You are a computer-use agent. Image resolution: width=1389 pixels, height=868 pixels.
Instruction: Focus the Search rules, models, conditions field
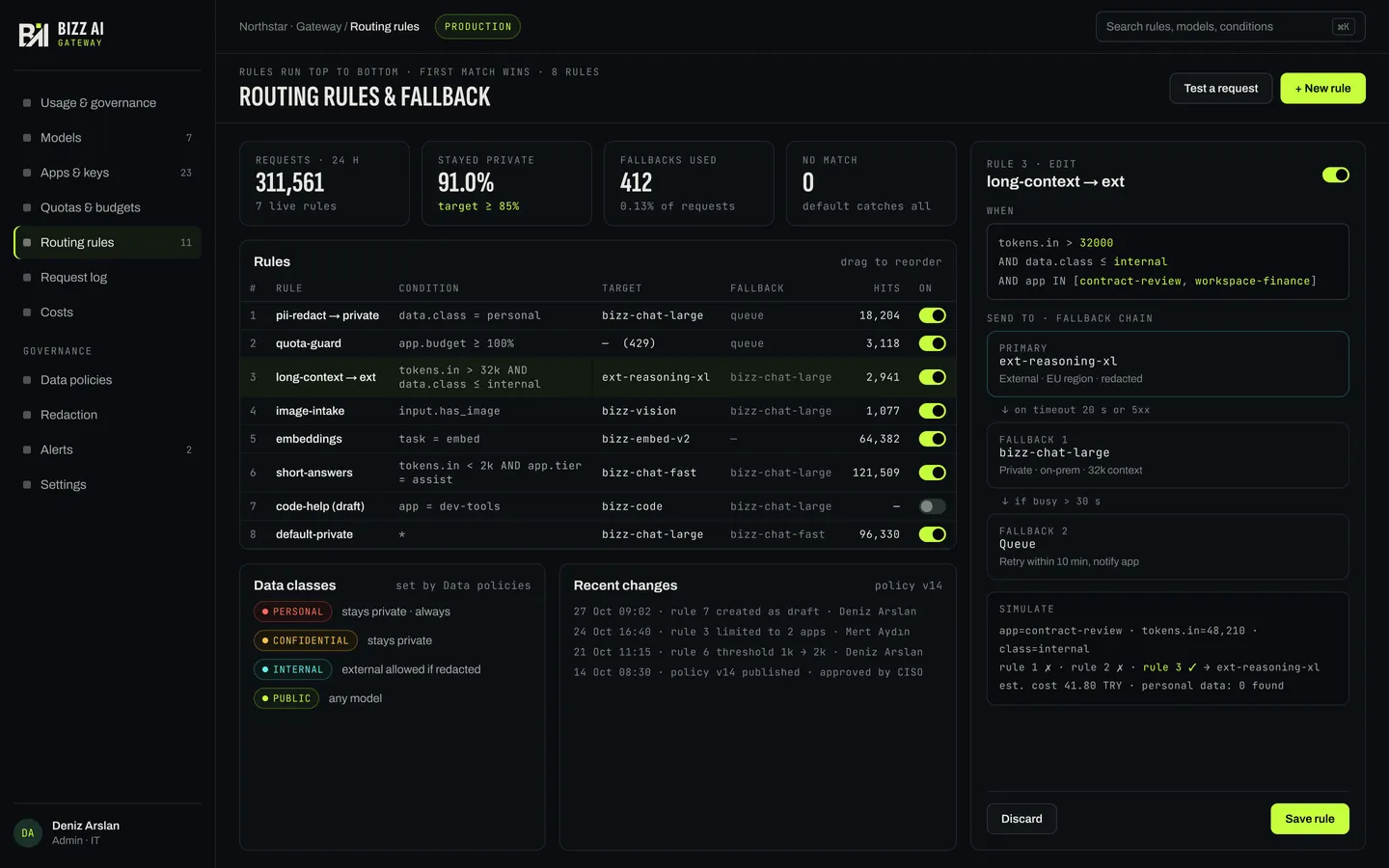[x=1230, y=27]
